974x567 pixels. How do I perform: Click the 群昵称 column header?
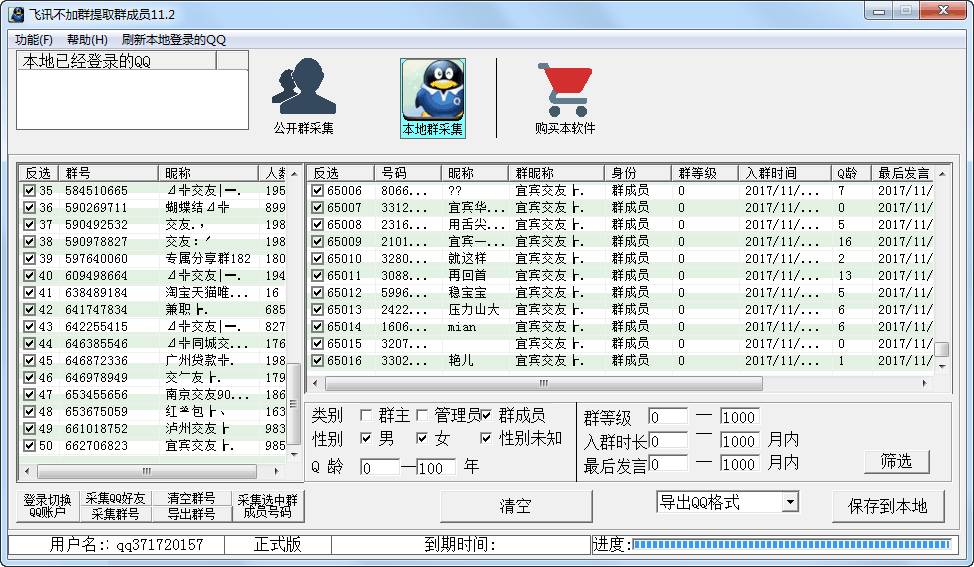(x=556, y=173)
